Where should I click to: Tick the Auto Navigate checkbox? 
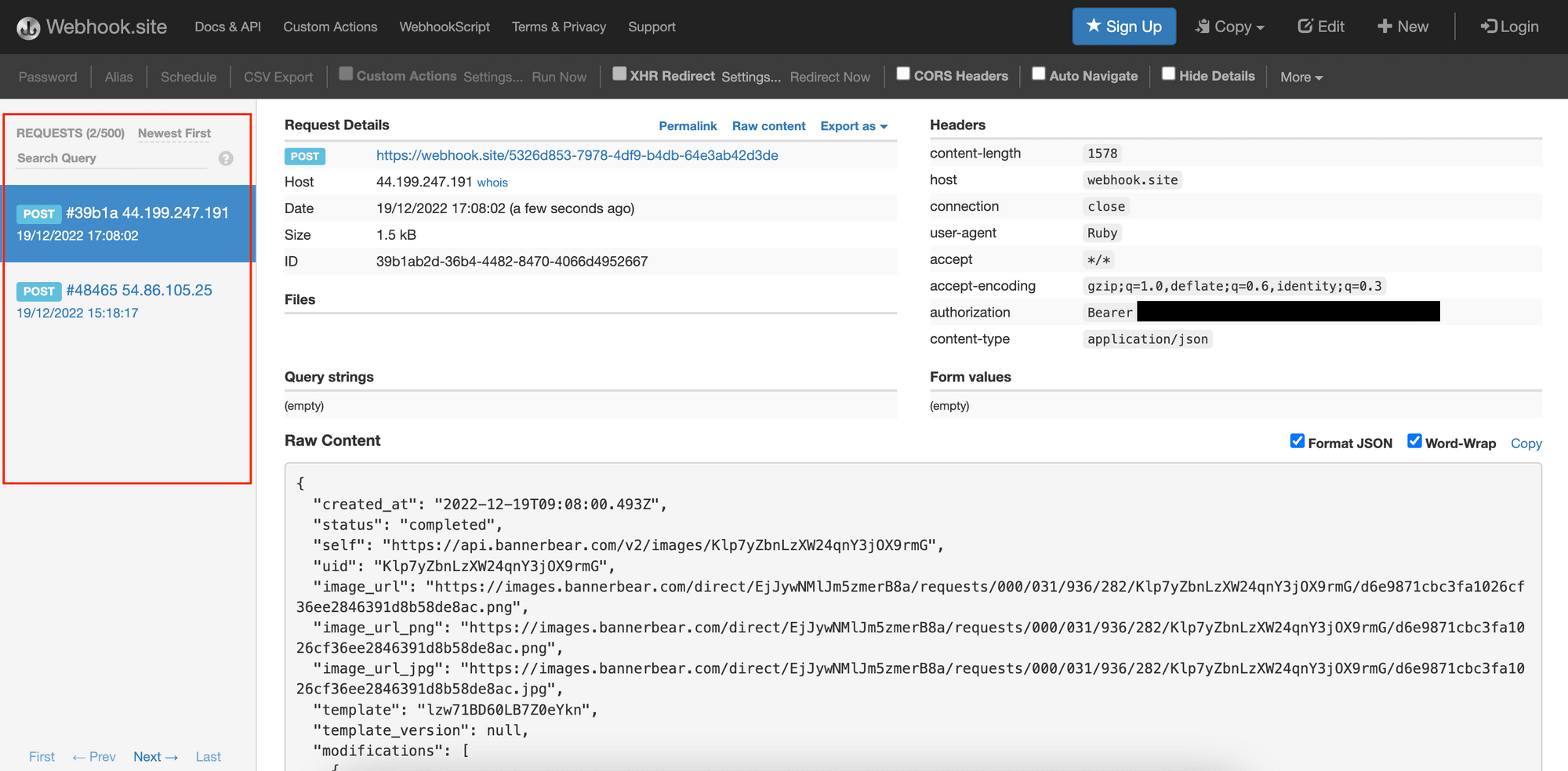coord(1039,74)
